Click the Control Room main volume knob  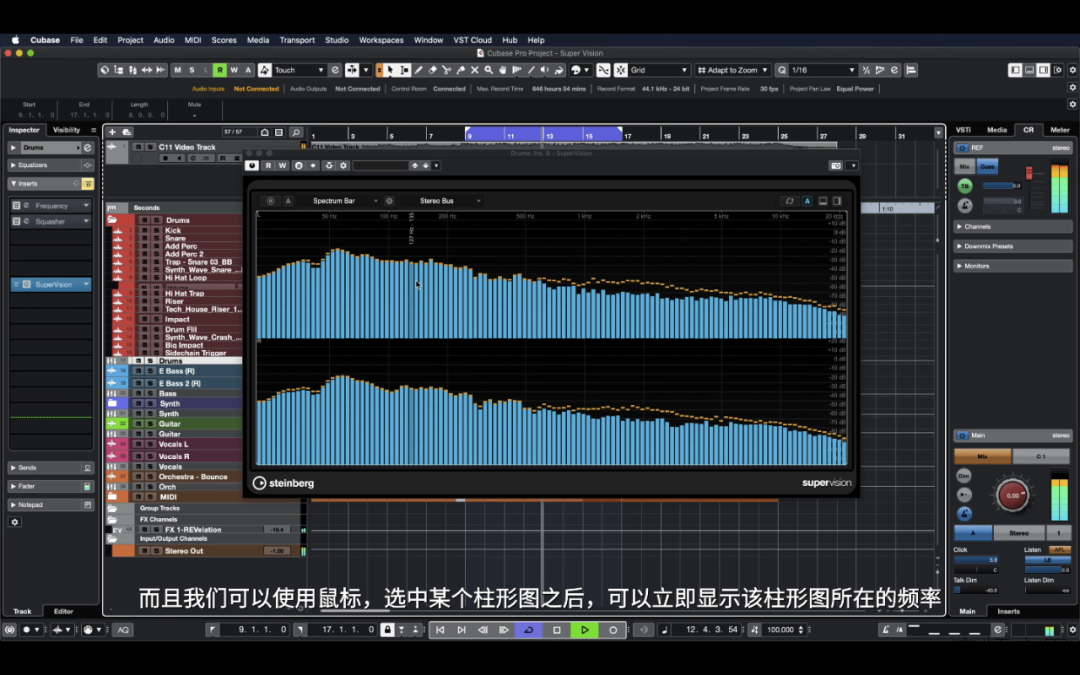click(x=1012, y=495)
